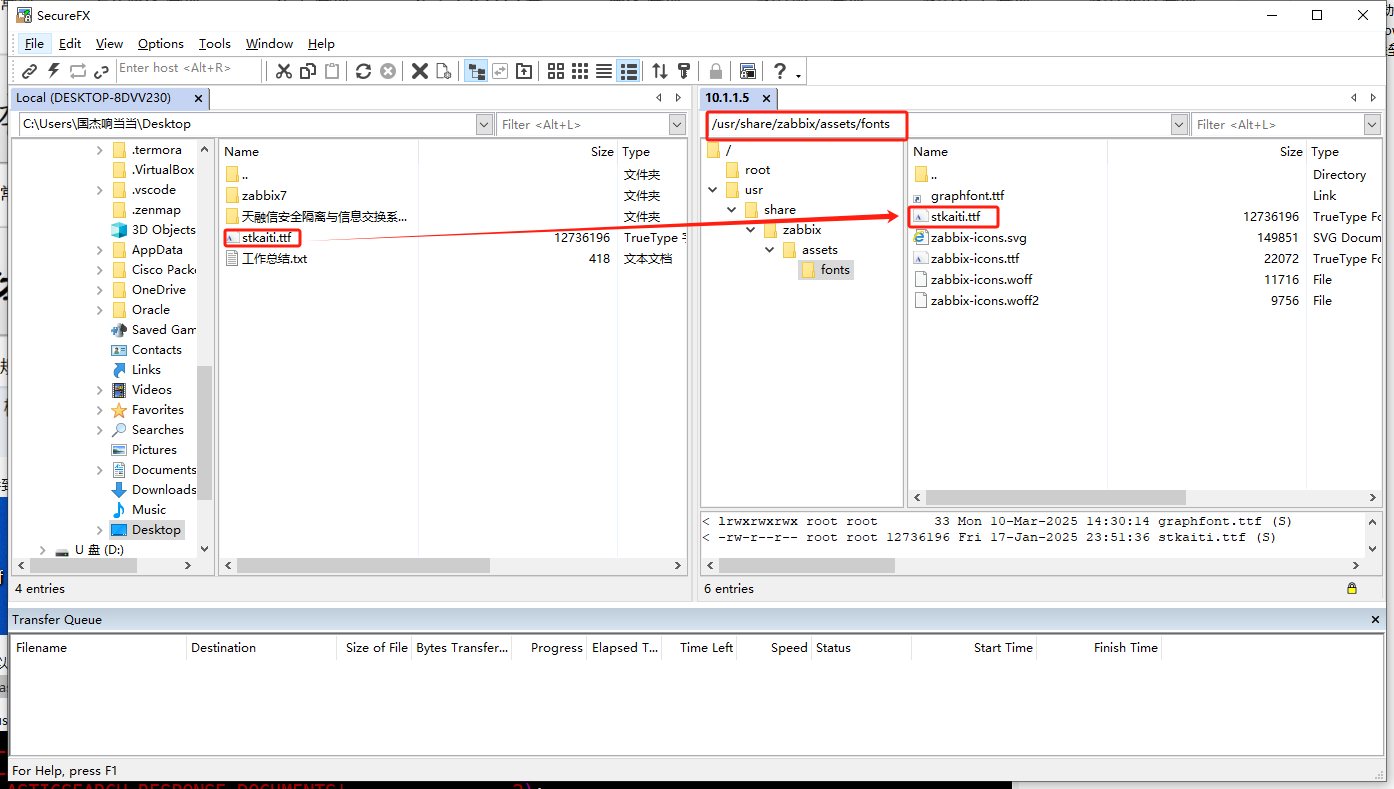Open the remote Filter dropdown arrow

(1372, 124)
